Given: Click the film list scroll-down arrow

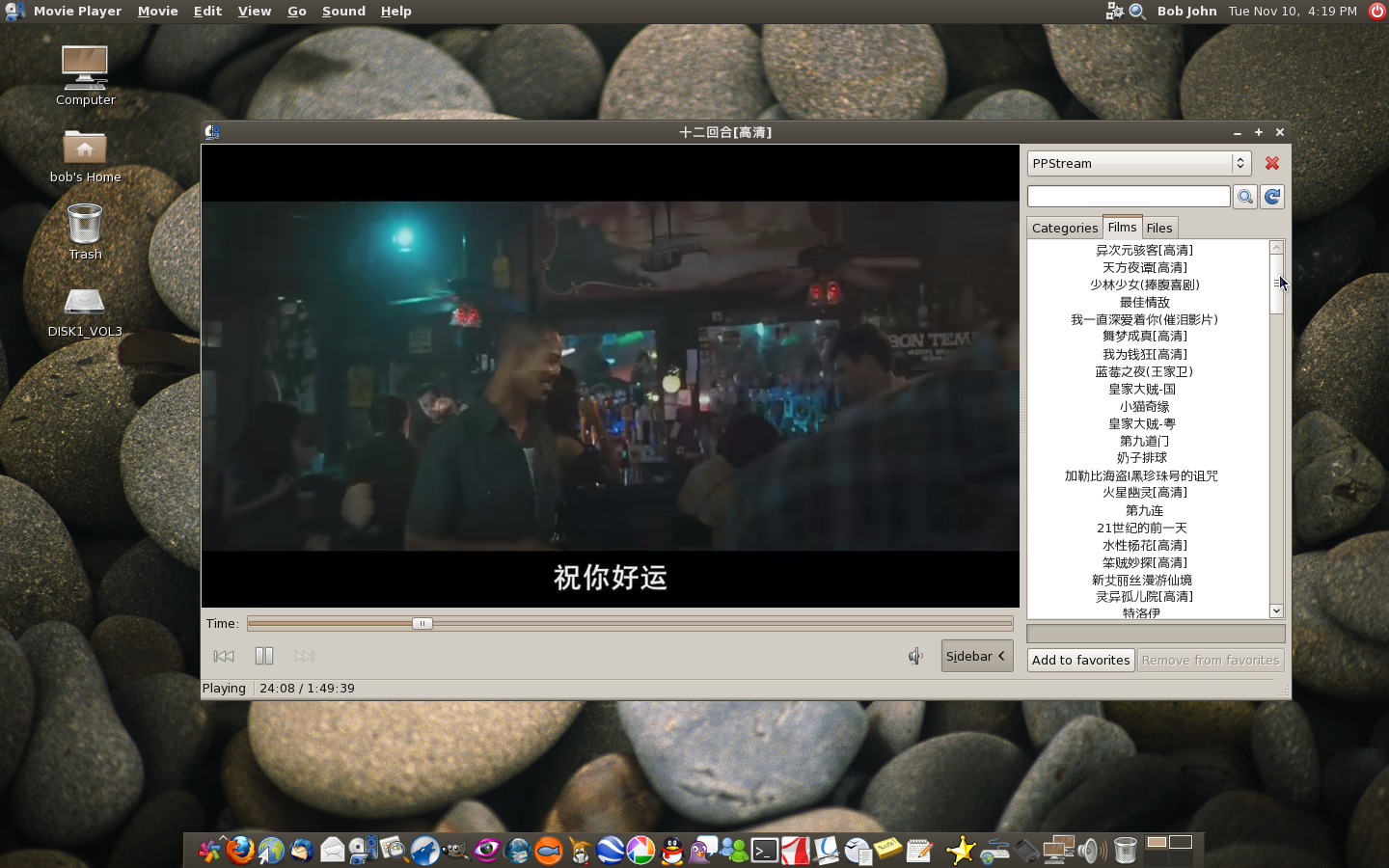Looking at the screenshot, I should pyautogui.click(x=1276, y=610).
